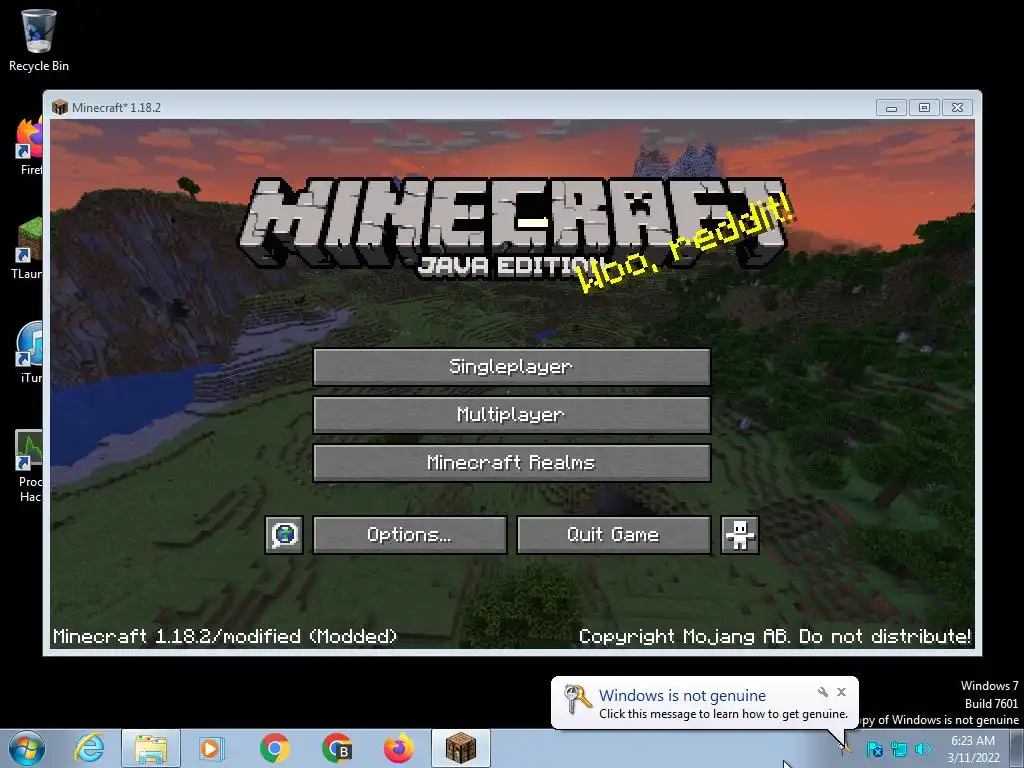Open Minecraft Realms

[x=511, y=463]
